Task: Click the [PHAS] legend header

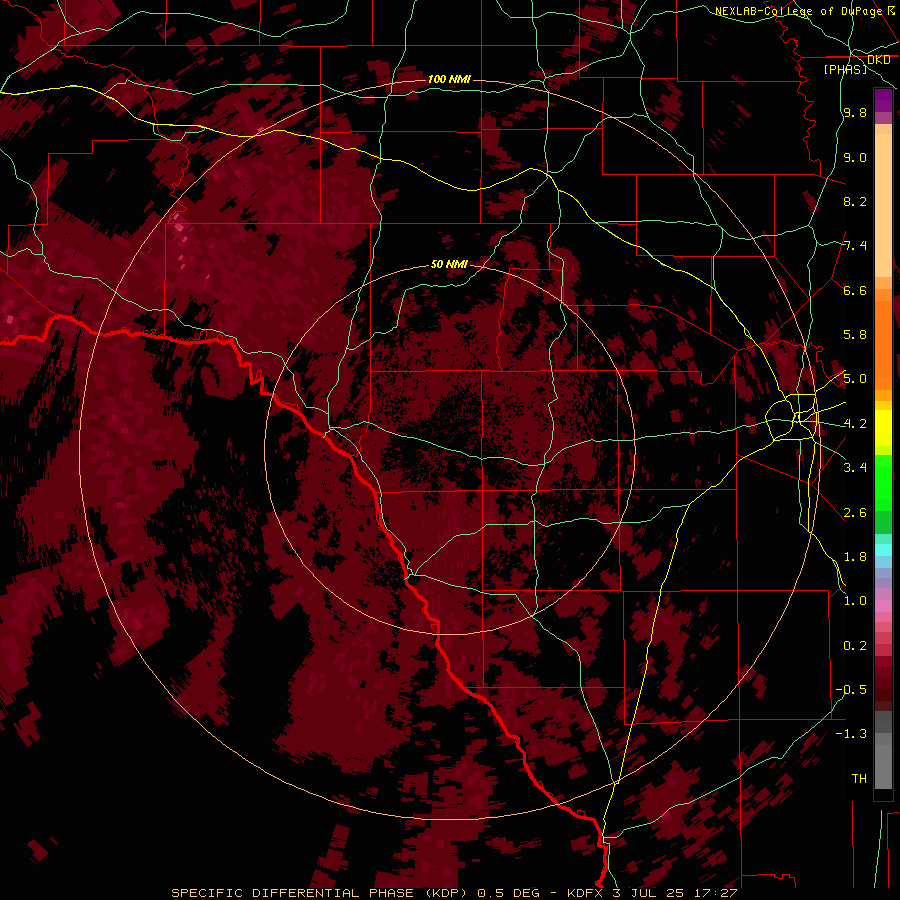Action: [x=845, y=69]
